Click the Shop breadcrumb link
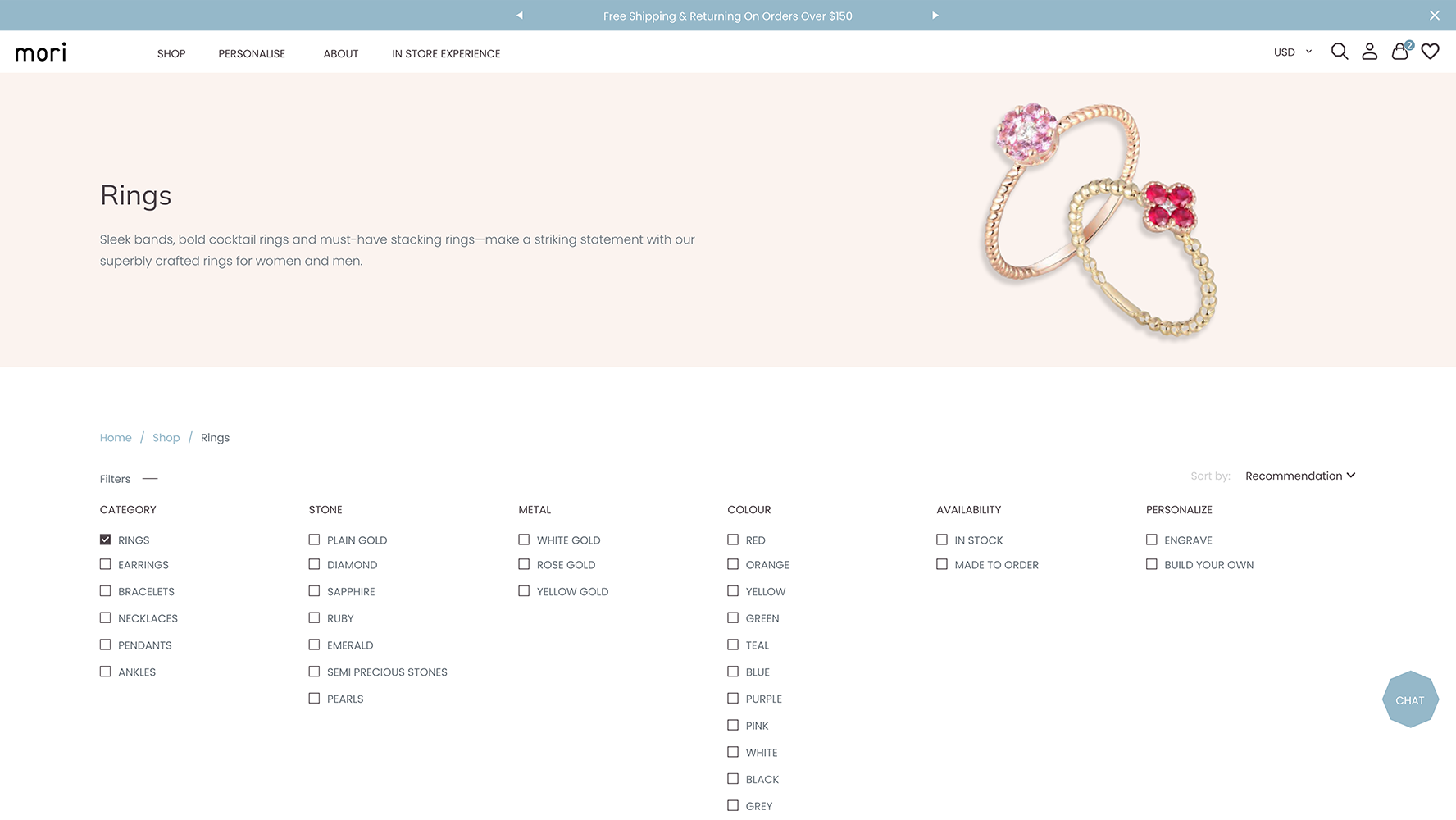This screenshot has height=820, width=1456. pyautogui.click(x=166, y=438)
